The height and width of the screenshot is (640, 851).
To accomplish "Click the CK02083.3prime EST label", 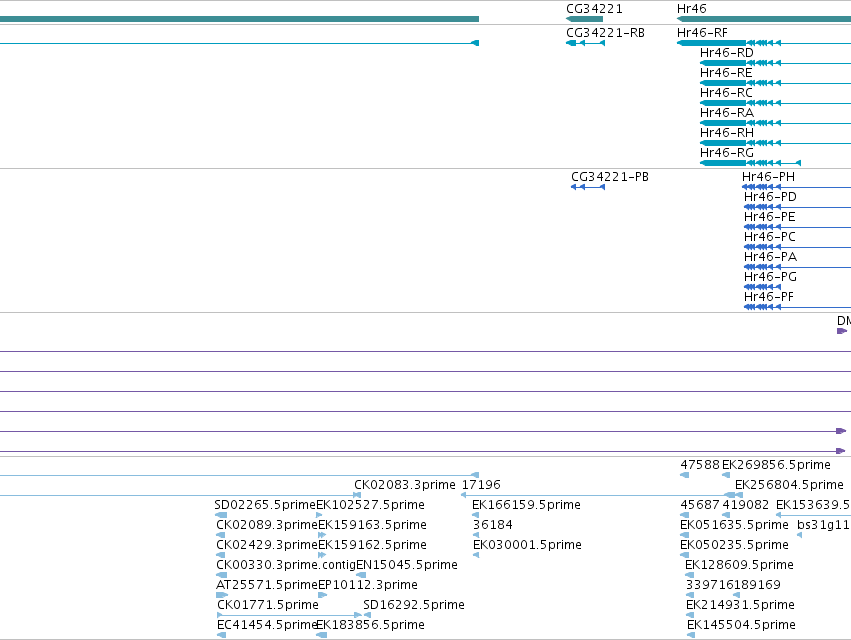I will (405, 485).
